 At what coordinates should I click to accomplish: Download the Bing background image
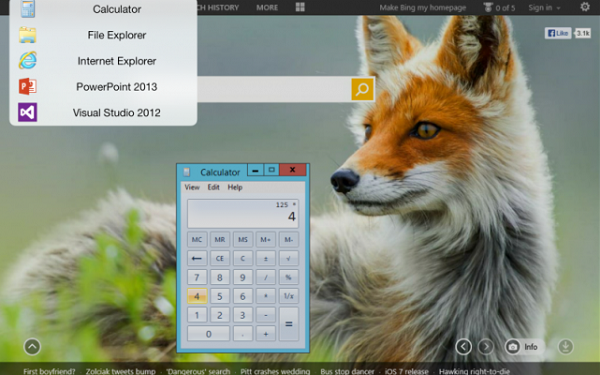[566, 347]
